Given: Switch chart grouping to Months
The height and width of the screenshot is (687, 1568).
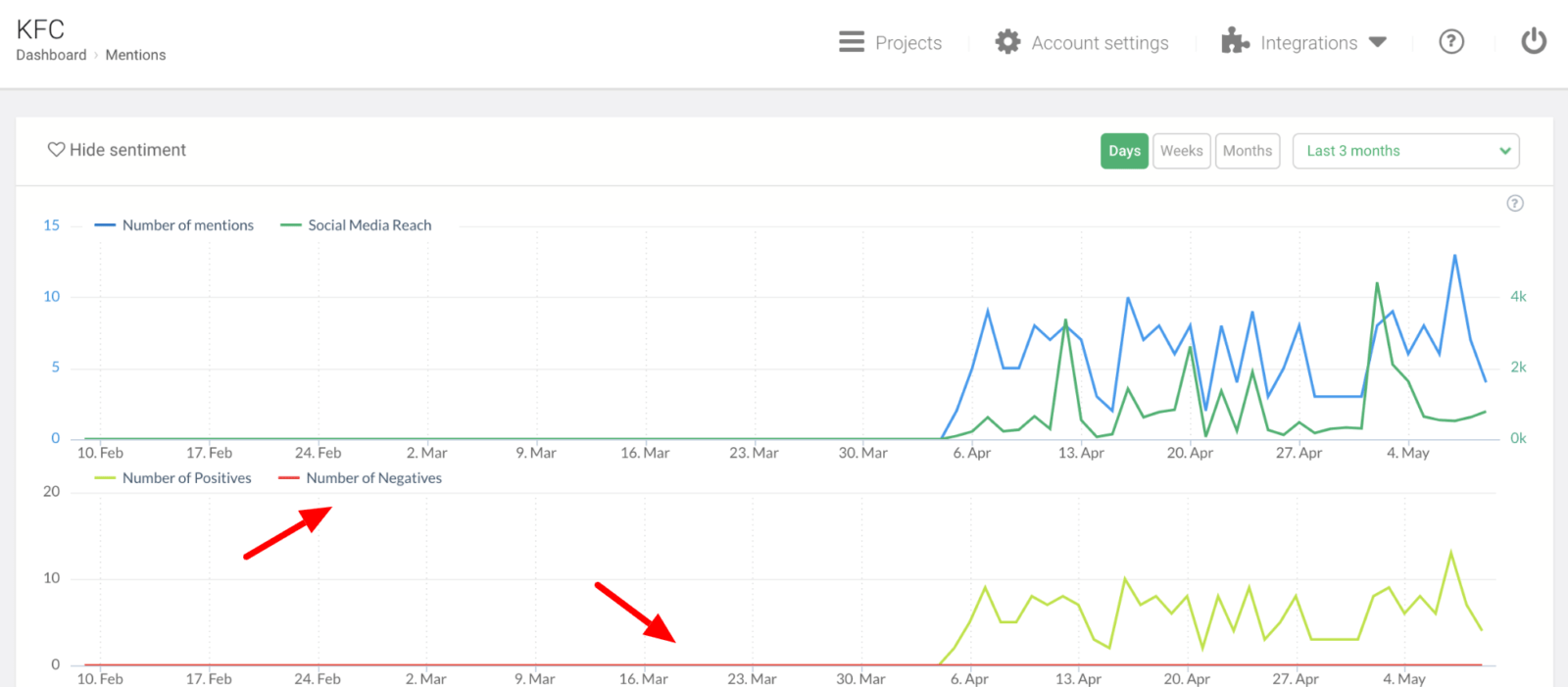Looking at the screenshot, I should coord(1247,151).
